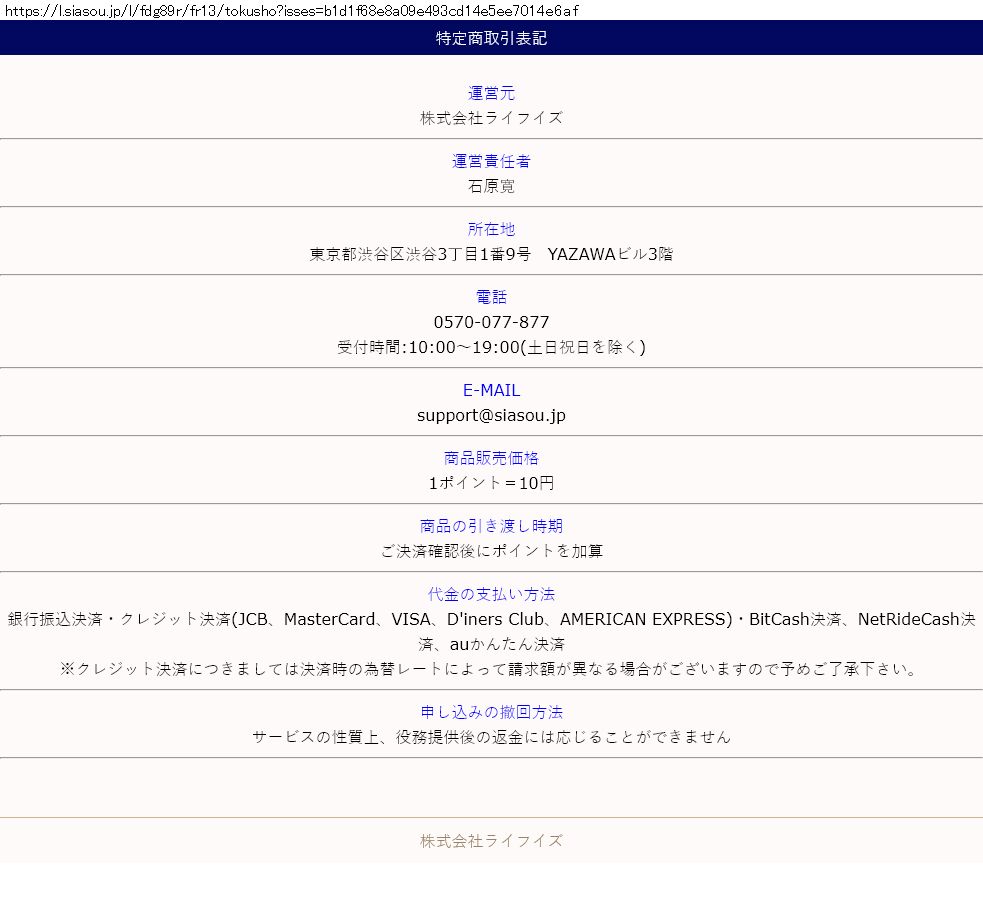Select the 代金の支払い方法 heading

pos(491,594)
